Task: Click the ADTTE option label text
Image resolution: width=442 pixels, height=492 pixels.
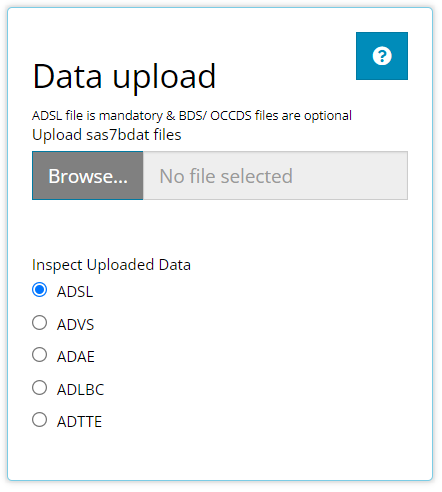Action: 79,422
